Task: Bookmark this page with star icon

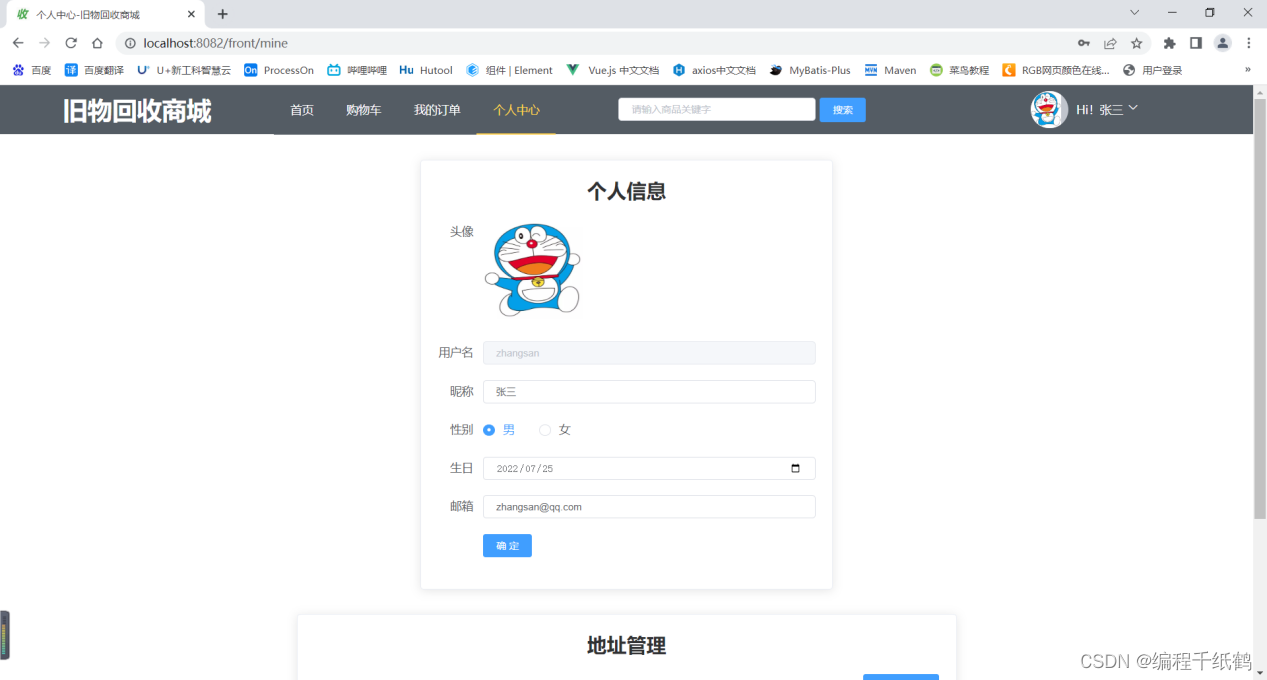Action: point(1137,43)
